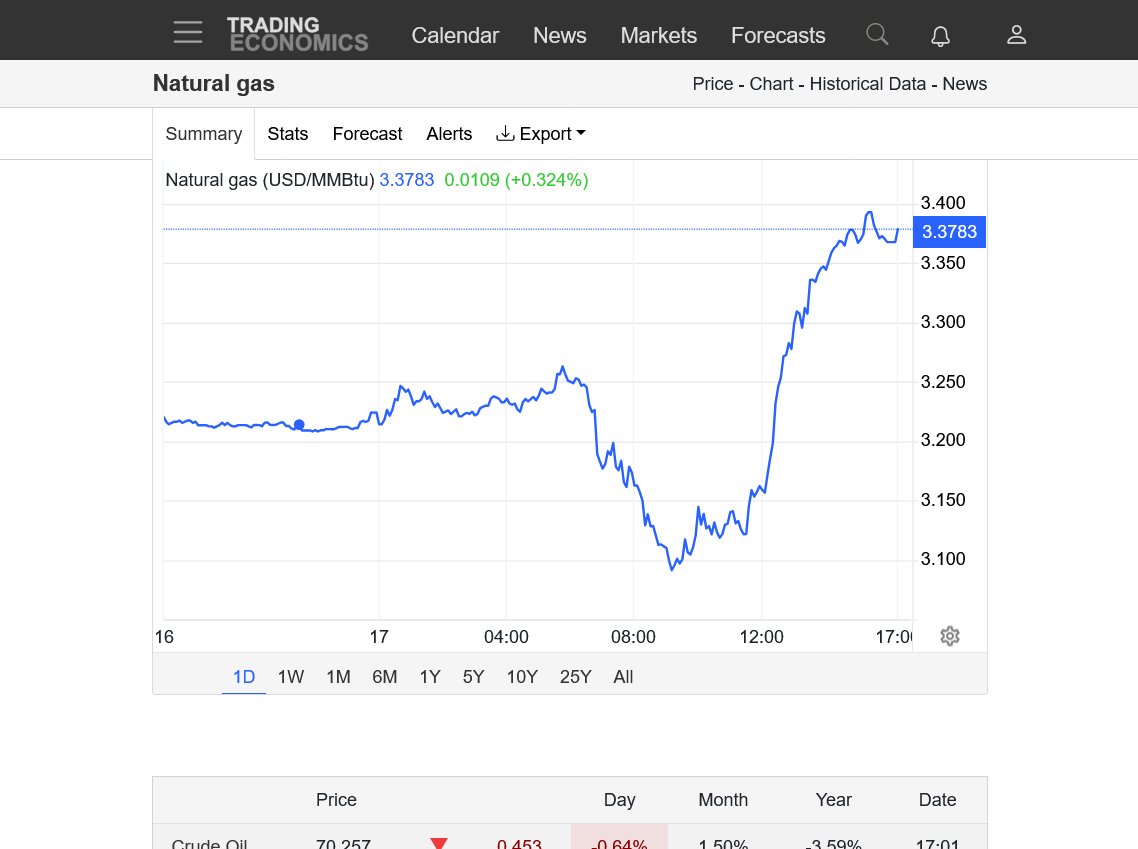Expand the Export dropdown

point(541,134)
